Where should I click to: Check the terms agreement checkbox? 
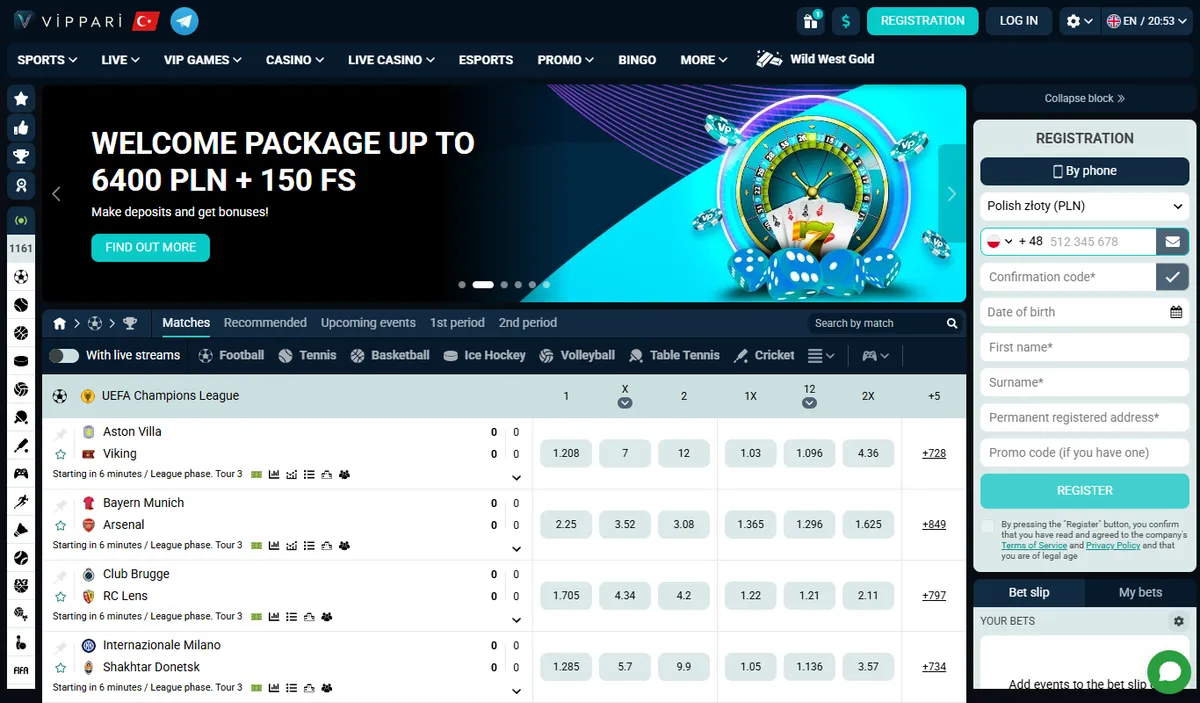pos(988,526)
